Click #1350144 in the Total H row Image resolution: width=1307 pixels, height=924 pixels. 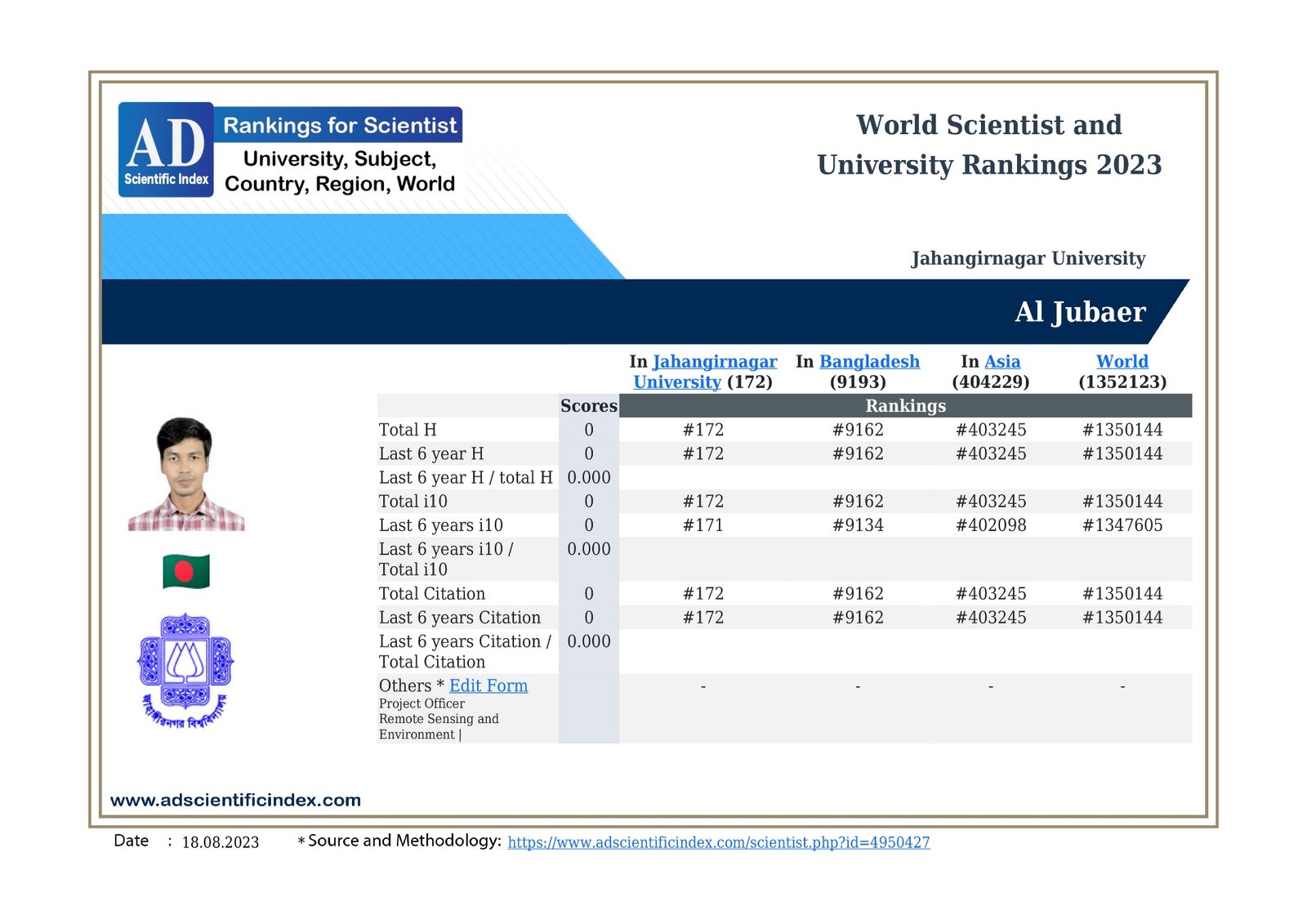1122,430
